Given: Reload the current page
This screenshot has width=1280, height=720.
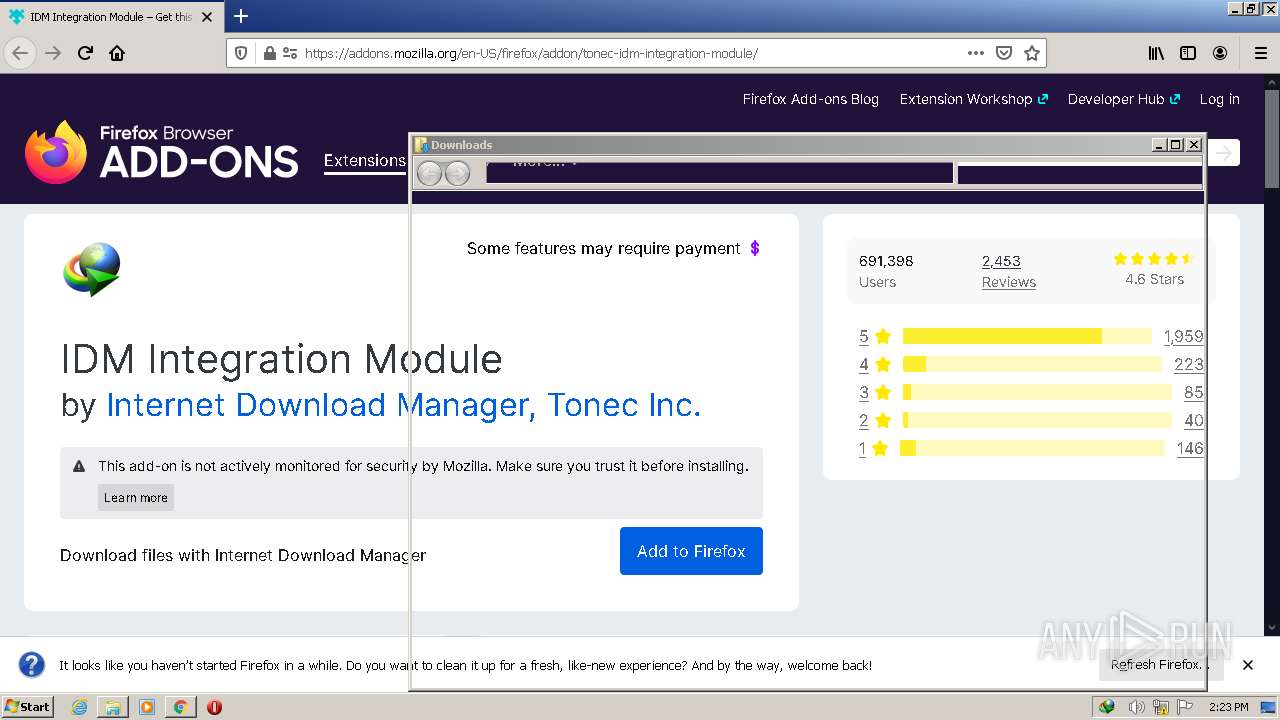Looking at the screenshot, I should coord(85,53).
